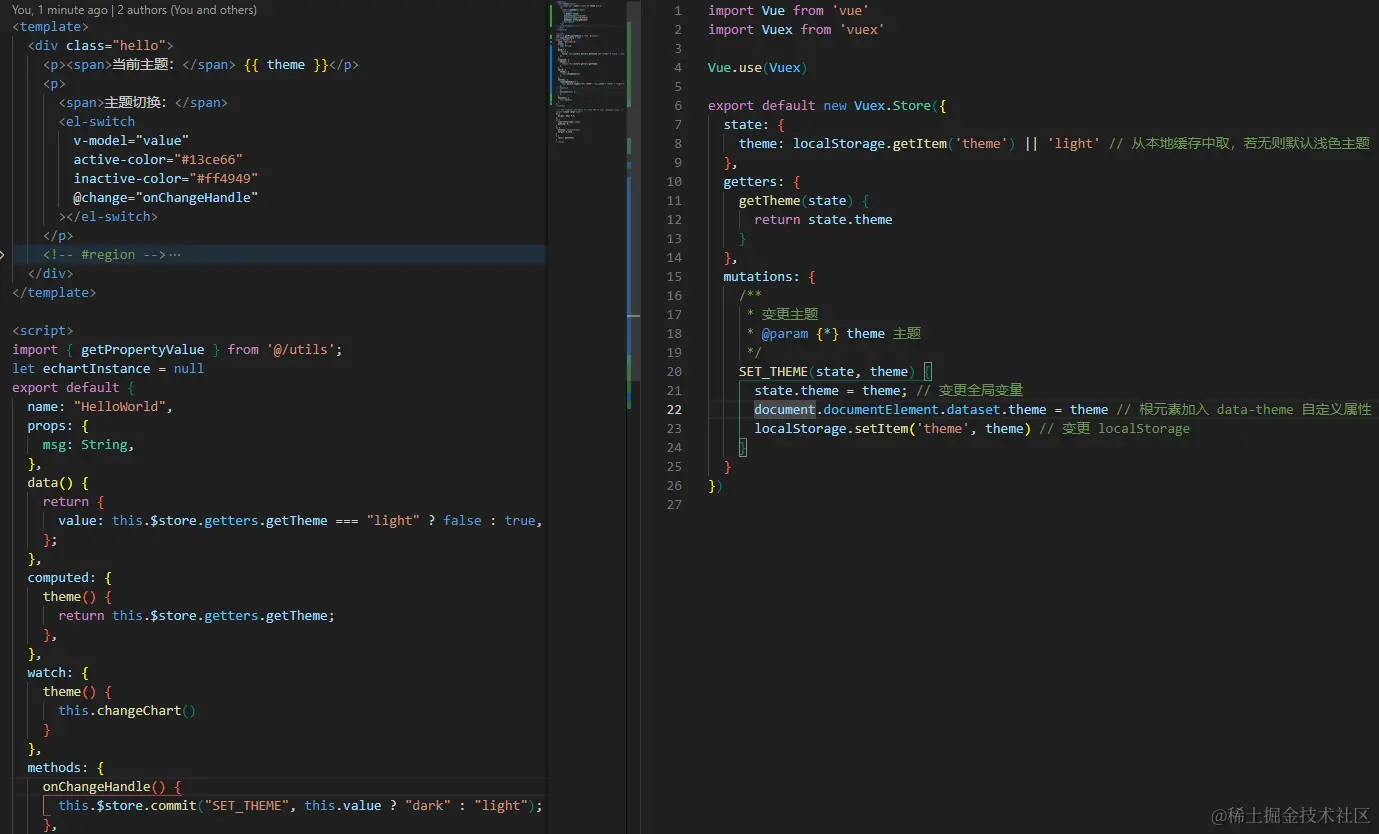Screen dimensions: 1379x834
Task: Click the <script> tag
Action: [x=43, y=331]
